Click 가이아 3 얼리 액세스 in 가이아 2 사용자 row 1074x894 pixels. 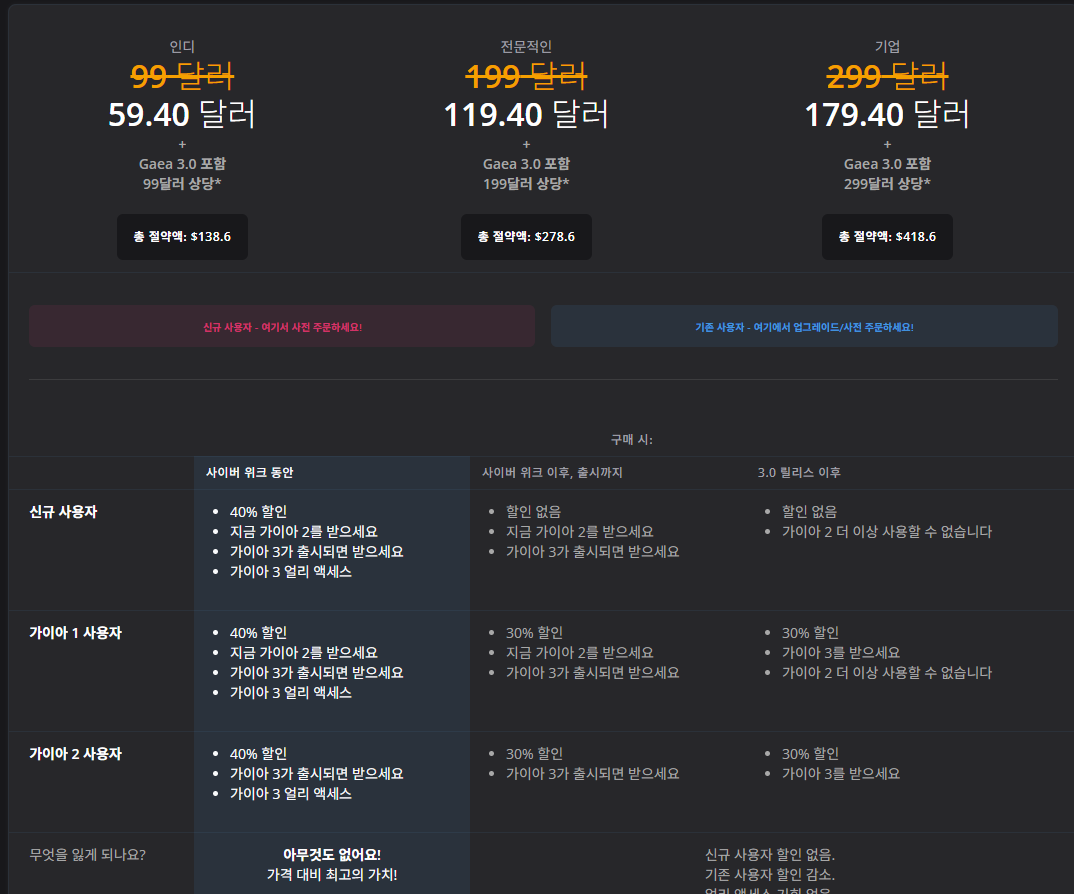pyautogui.click(x=291, y=793)
